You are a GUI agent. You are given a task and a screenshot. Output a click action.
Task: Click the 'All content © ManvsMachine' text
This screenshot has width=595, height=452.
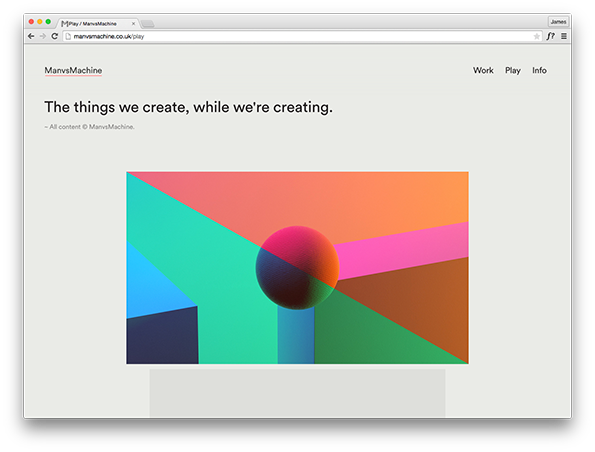point(91,127)
